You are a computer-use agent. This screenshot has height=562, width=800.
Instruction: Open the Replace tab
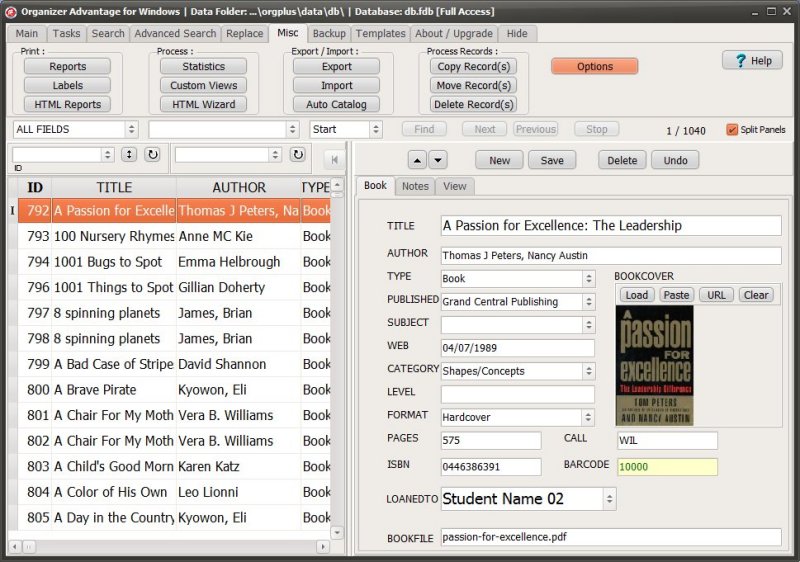[245, 34]
